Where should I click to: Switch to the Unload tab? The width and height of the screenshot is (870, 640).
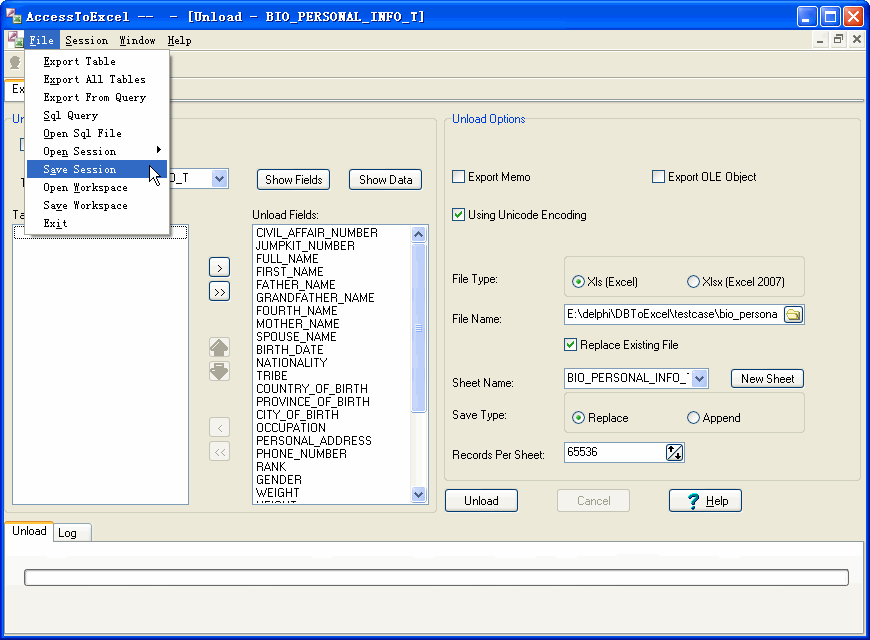[x=29, y=531]
